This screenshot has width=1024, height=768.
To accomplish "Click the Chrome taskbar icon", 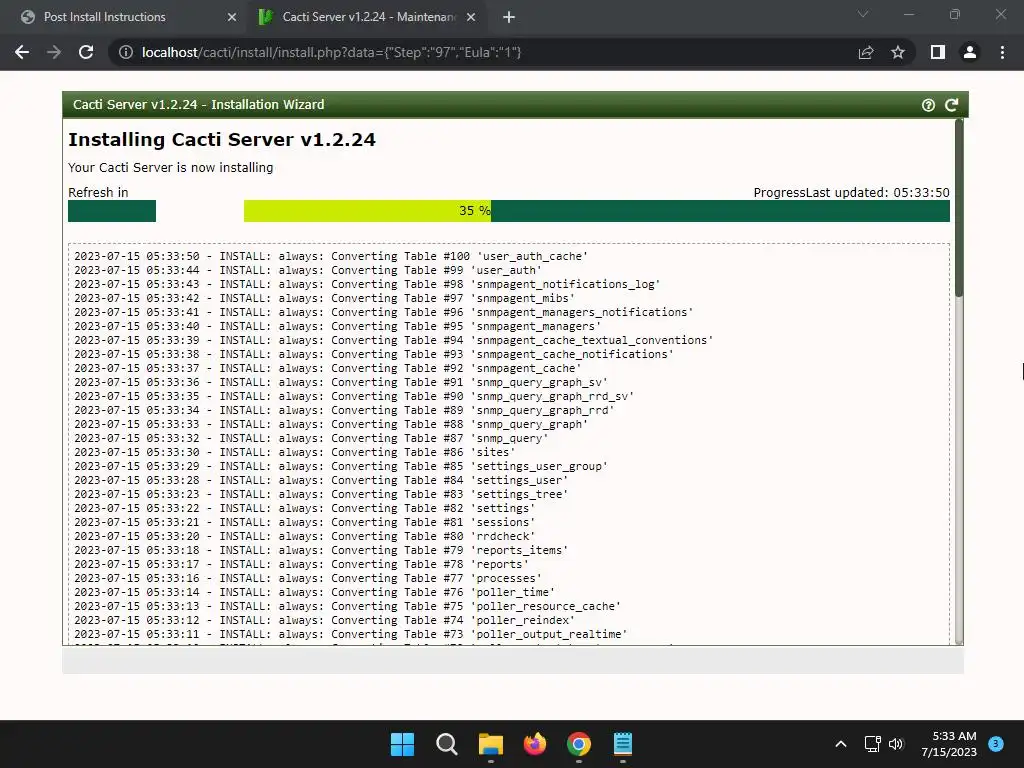I will 579,744.
